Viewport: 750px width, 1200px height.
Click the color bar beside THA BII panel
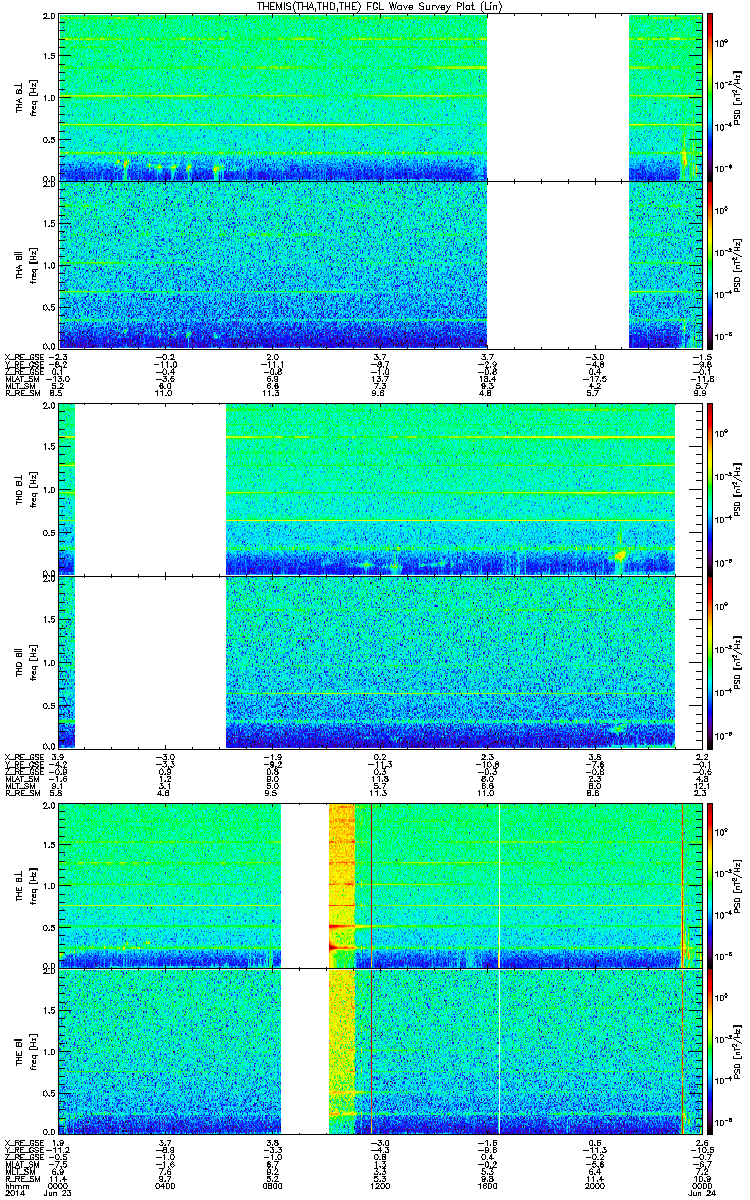click(x=710, y=264)
